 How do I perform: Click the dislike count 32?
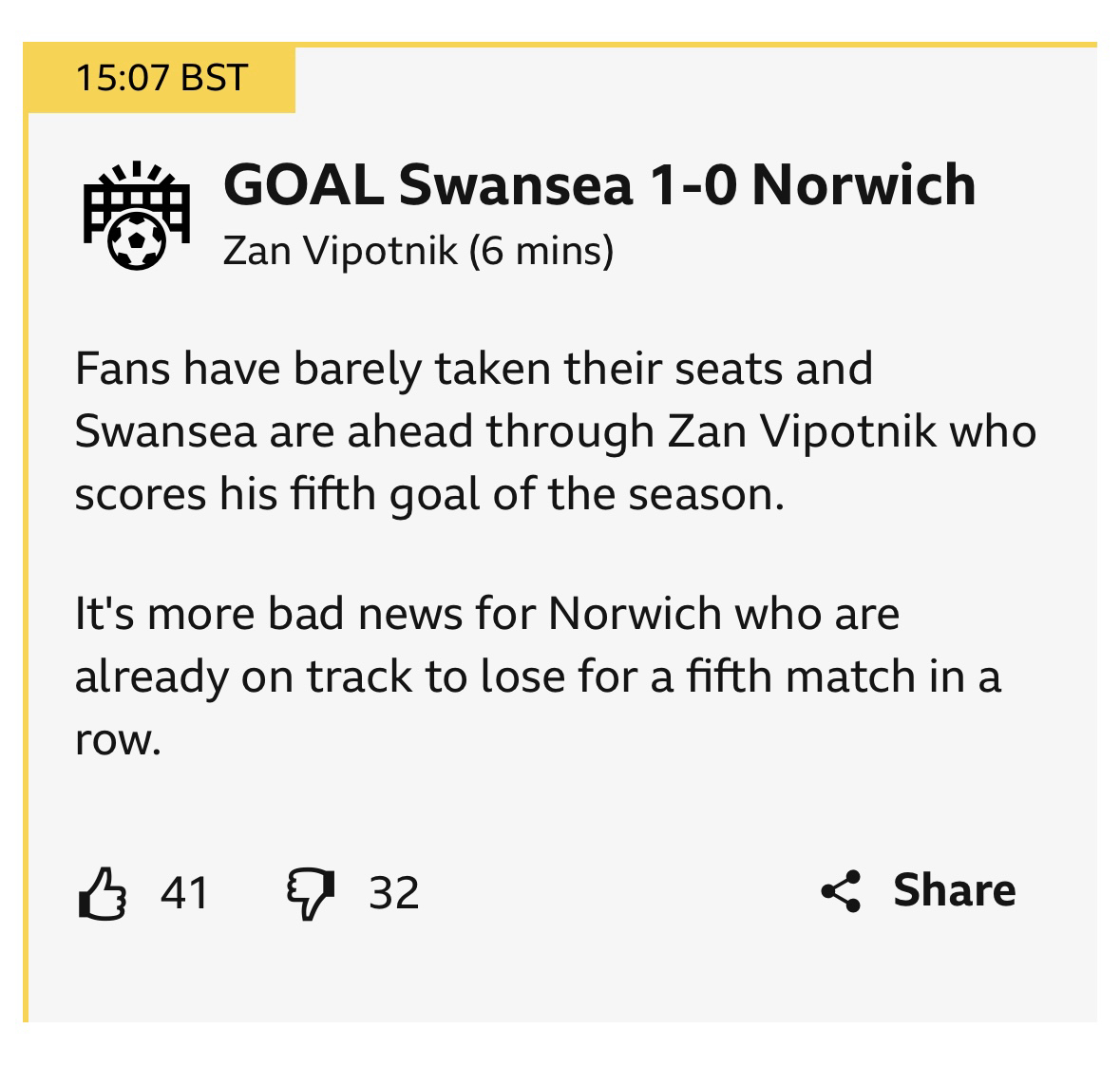(394, 893)
